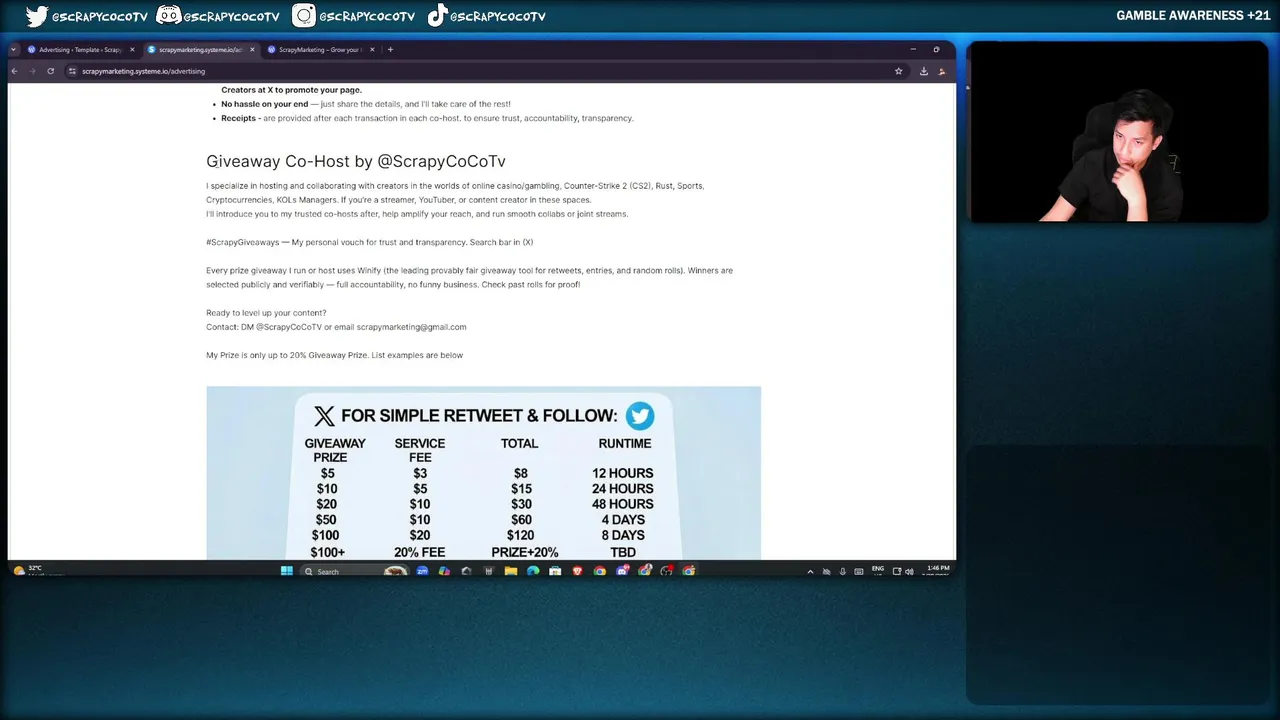Click the microphone tray icon
Screen dimensions: 1280x720
pos(842,572)
